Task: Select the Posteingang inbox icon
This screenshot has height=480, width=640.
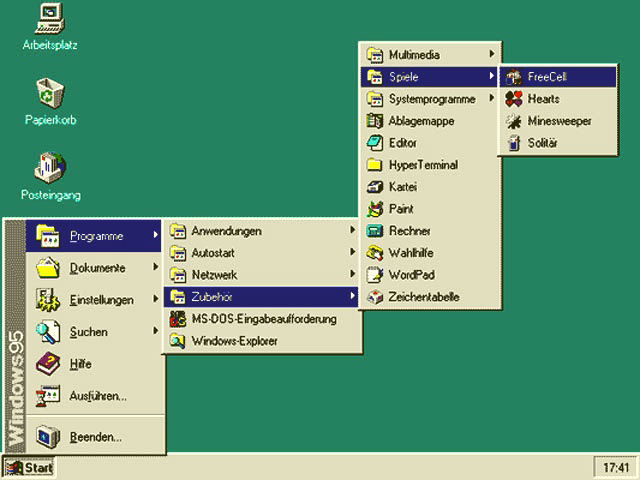Action: tap(50, 168)
